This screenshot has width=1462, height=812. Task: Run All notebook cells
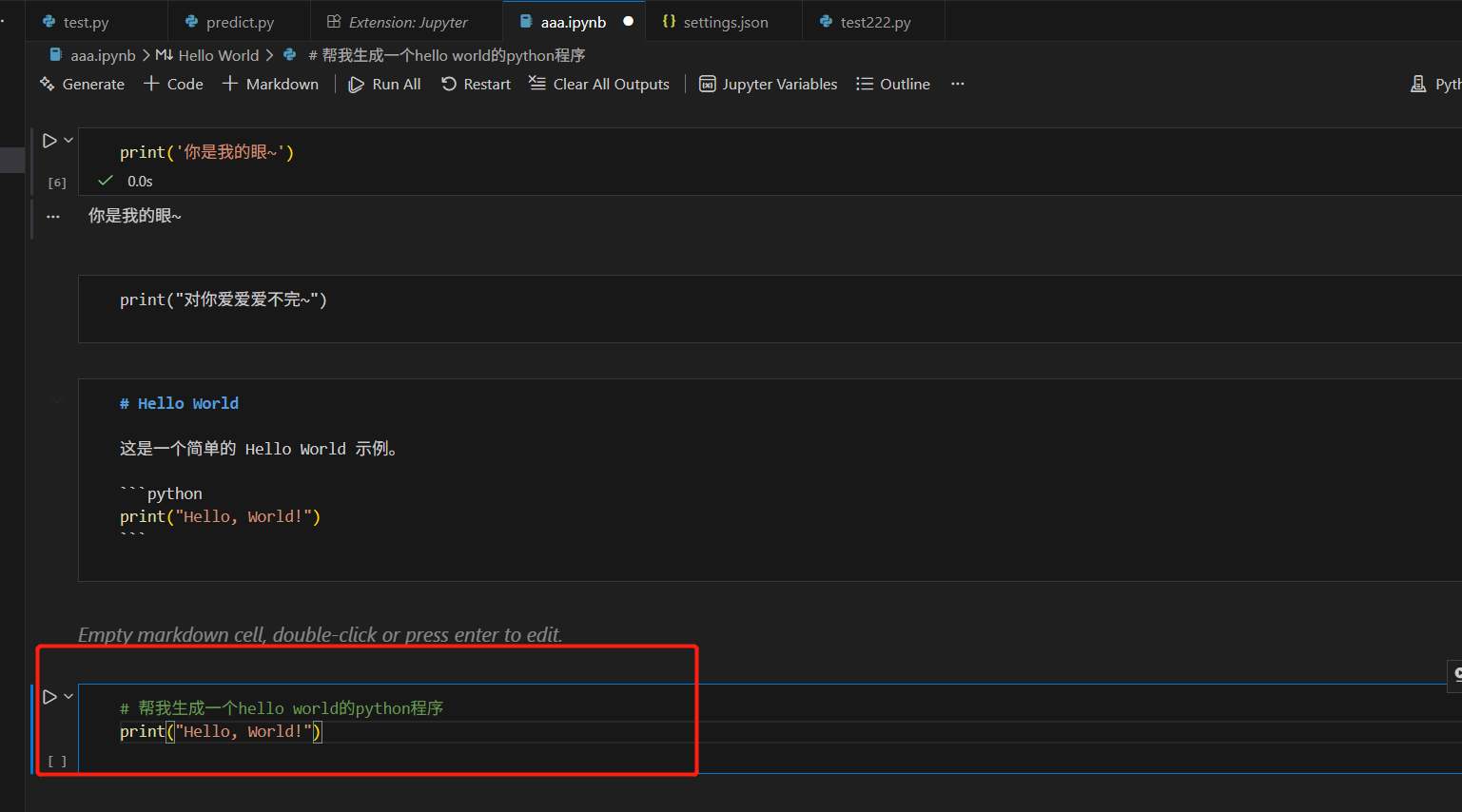[384, 85]
